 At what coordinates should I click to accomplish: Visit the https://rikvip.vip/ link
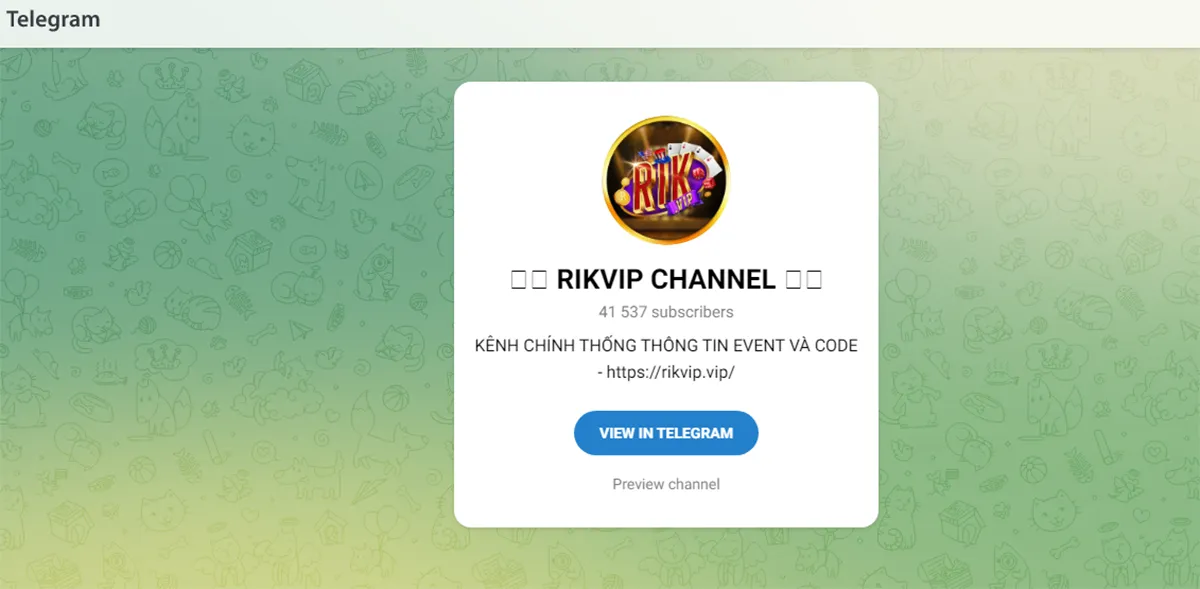tap(671, 372)
